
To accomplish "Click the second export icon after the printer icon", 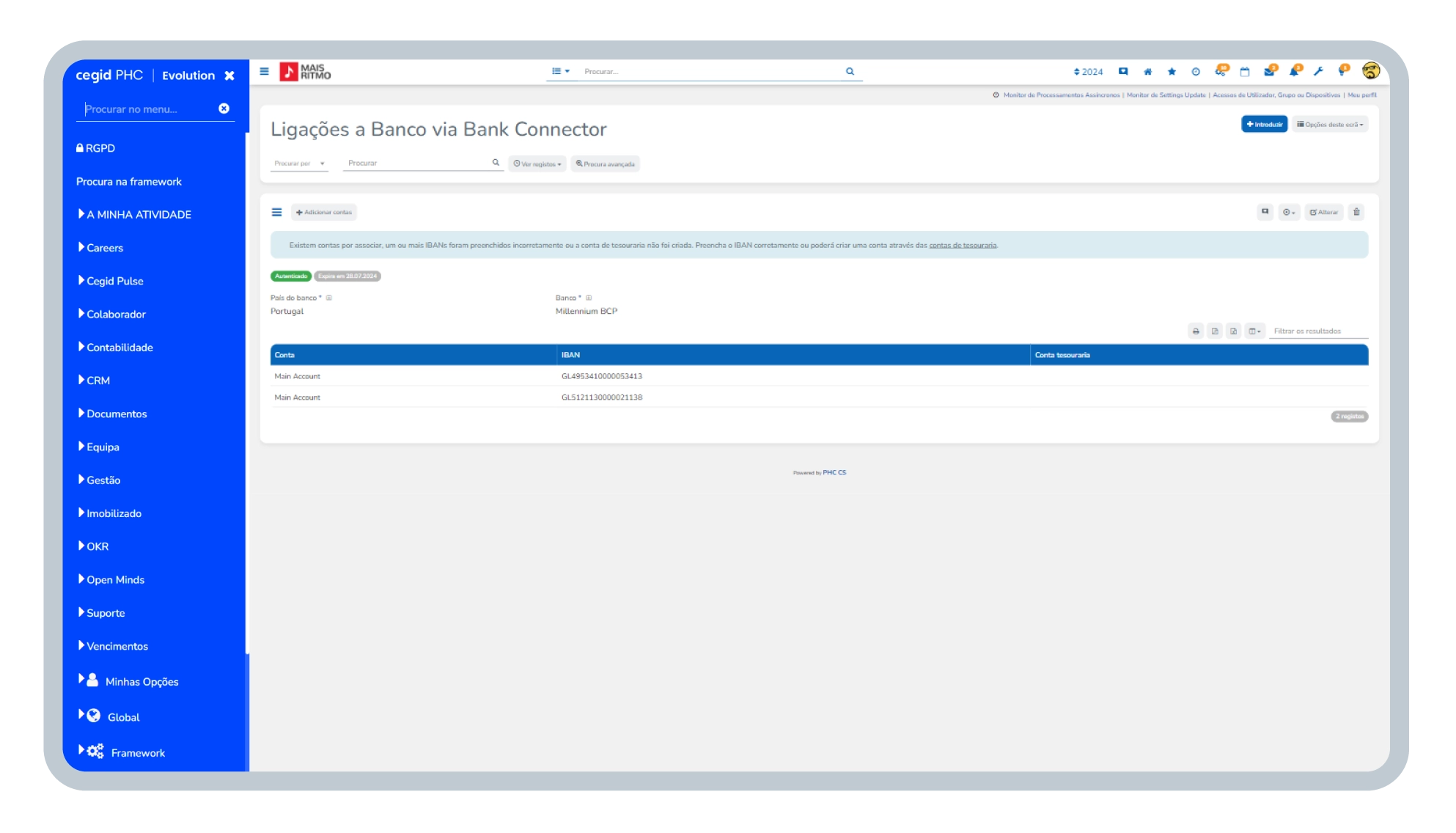I will [1234, 331].
